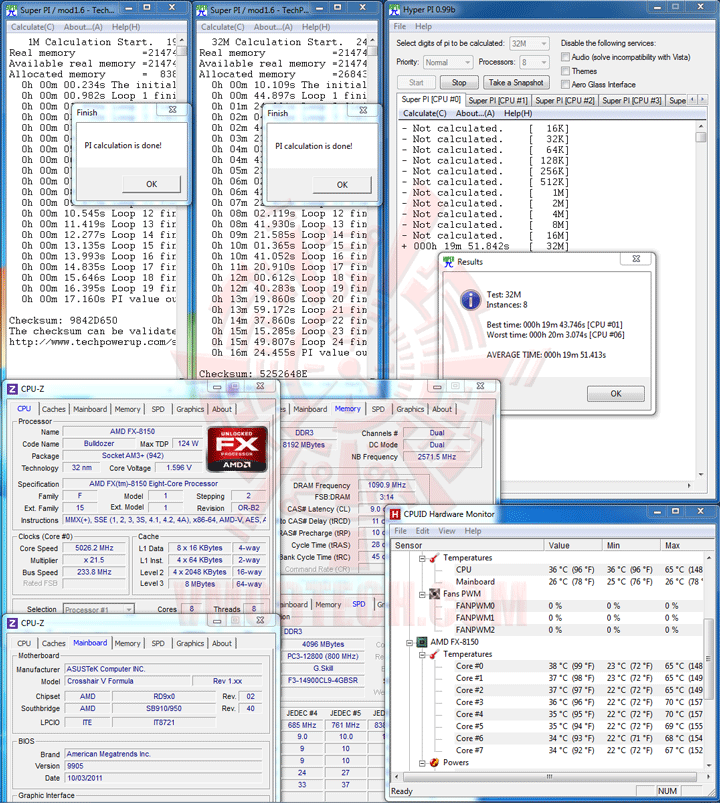
Task: Click the CPU-Z Z logo in Mainboard window title
Action: [x=12, y=623]
